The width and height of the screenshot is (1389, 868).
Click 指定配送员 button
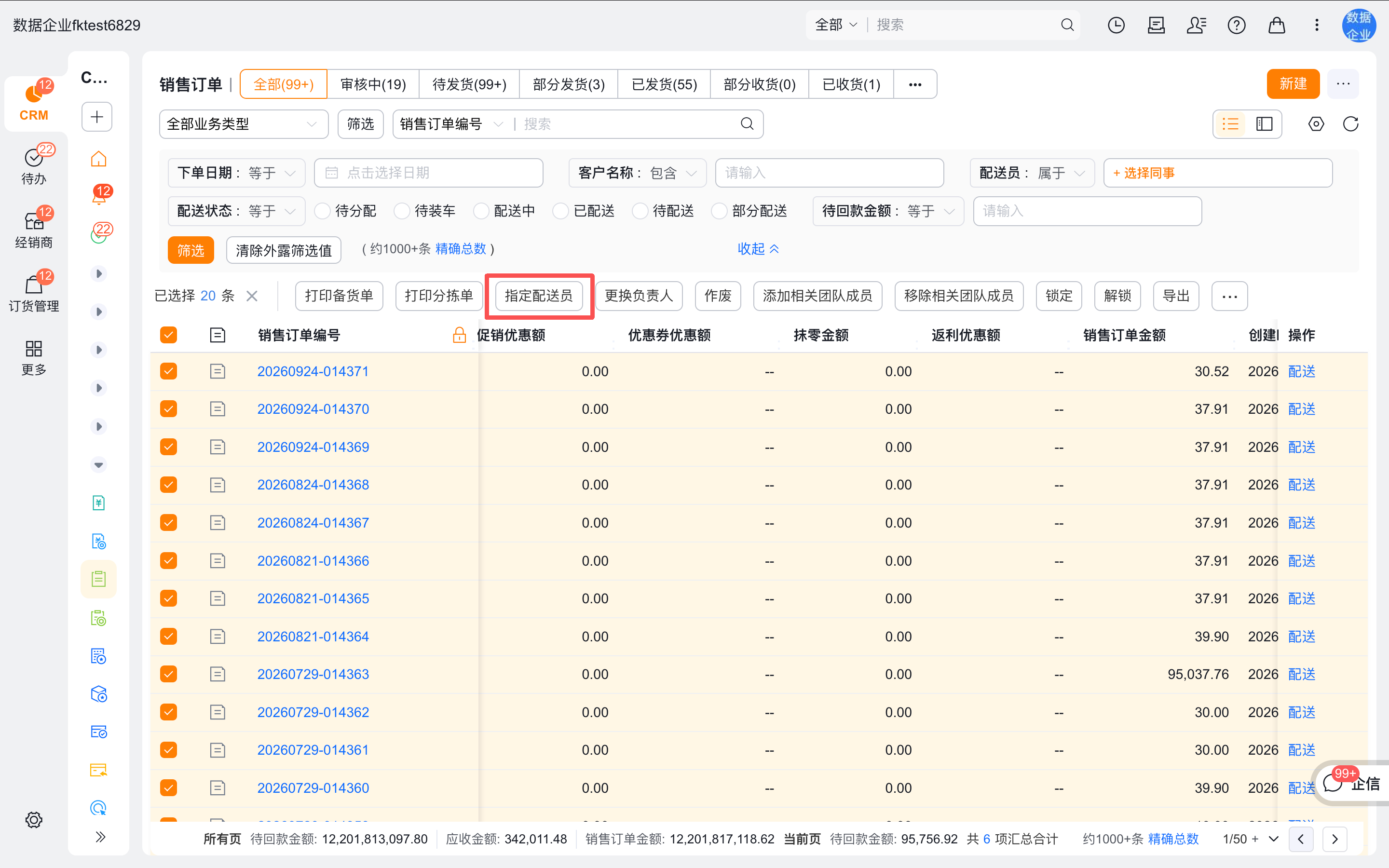tap(539, 296)
